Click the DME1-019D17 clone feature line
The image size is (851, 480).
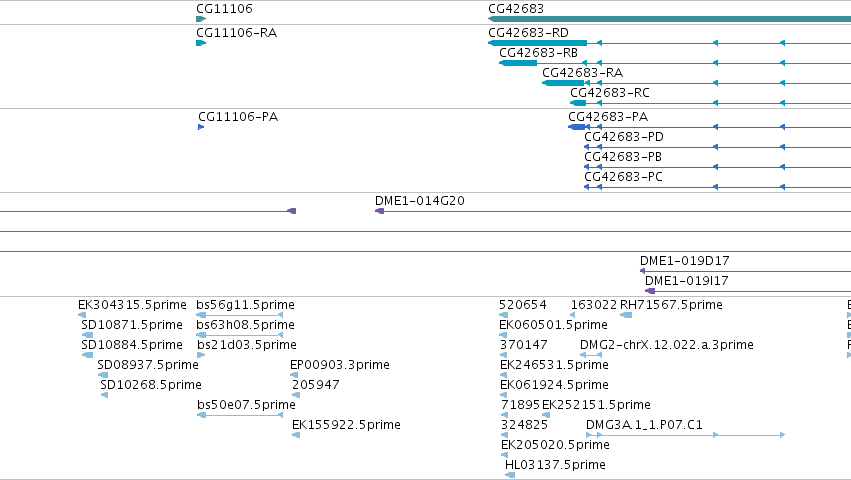[x=745, y=271]
